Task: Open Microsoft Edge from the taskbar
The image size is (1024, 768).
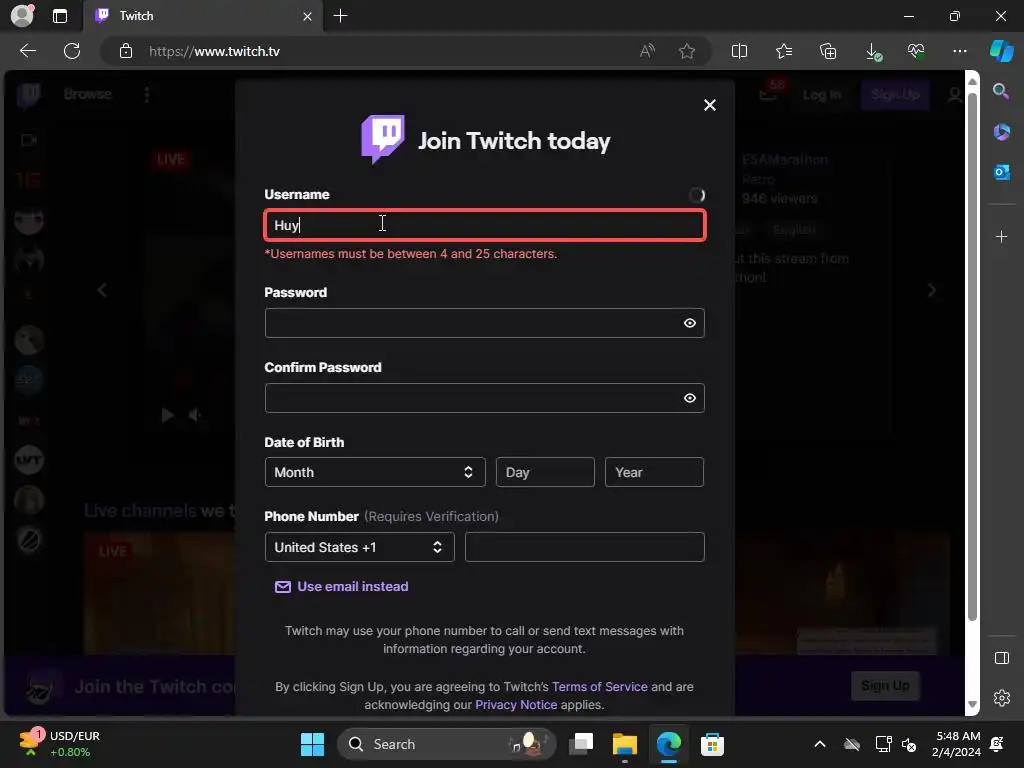Action: pos(668,744)
